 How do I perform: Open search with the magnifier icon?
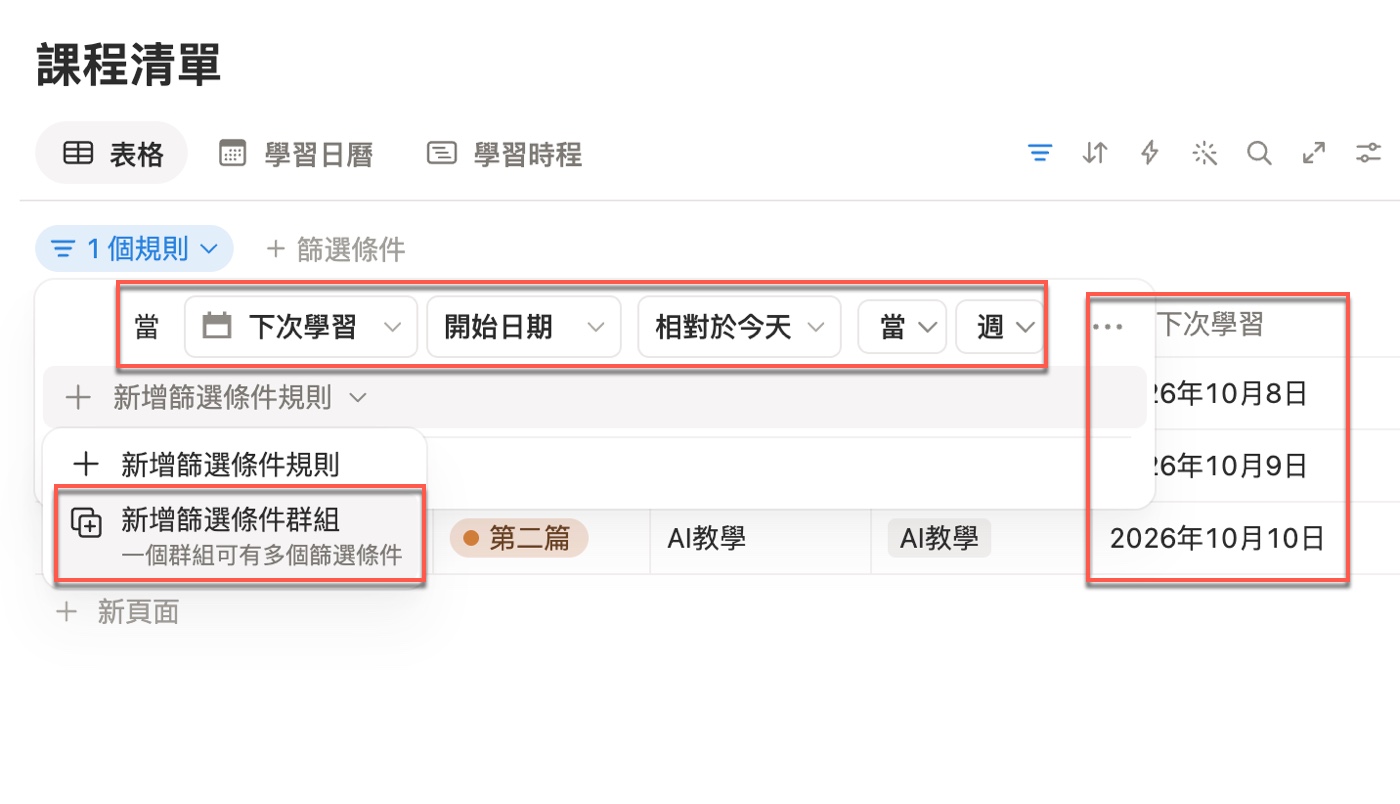tap(1259, 153)
